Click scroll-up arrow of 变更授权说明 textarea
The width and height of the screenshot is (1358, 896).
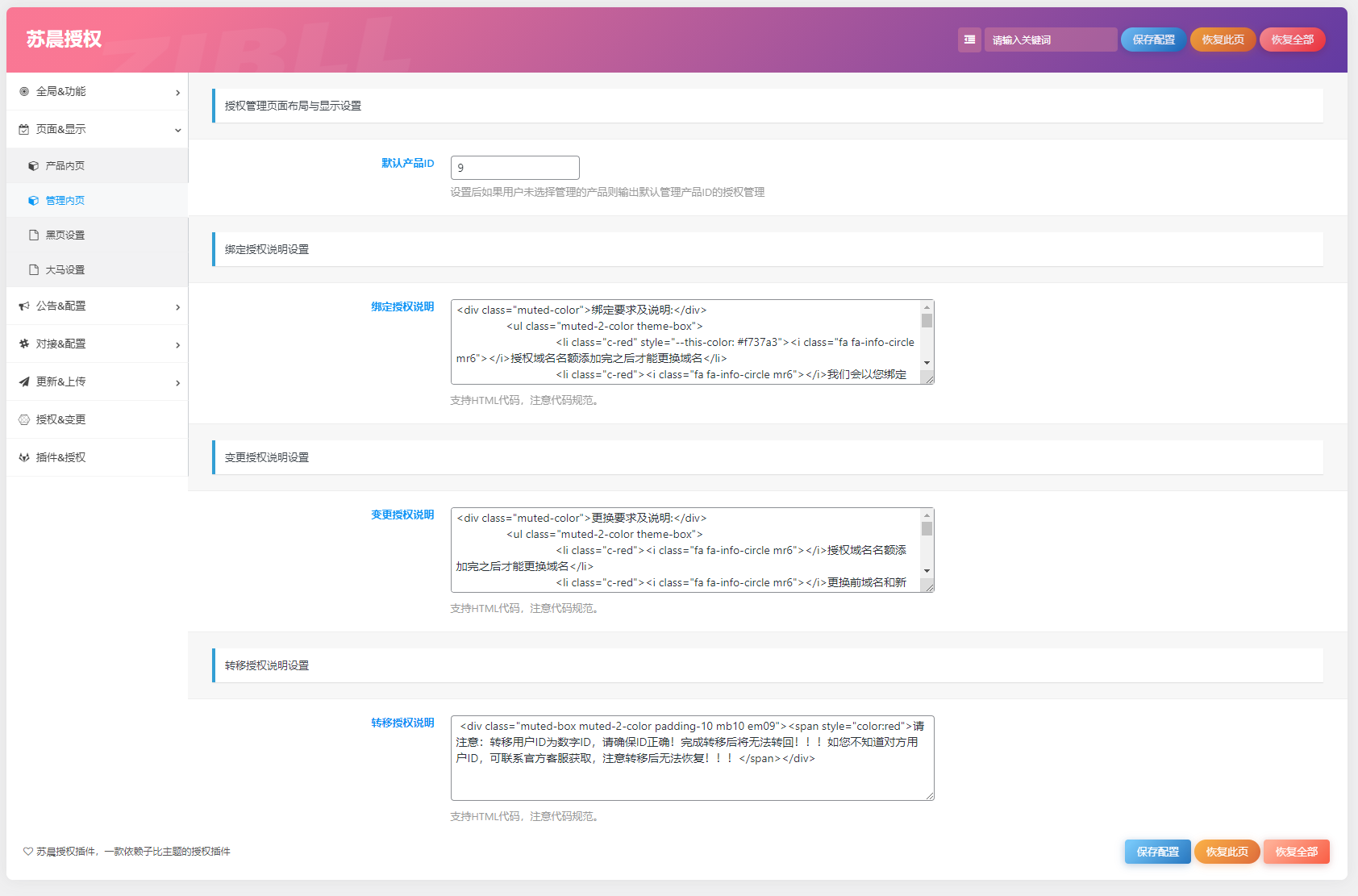(x=927, y=515)
